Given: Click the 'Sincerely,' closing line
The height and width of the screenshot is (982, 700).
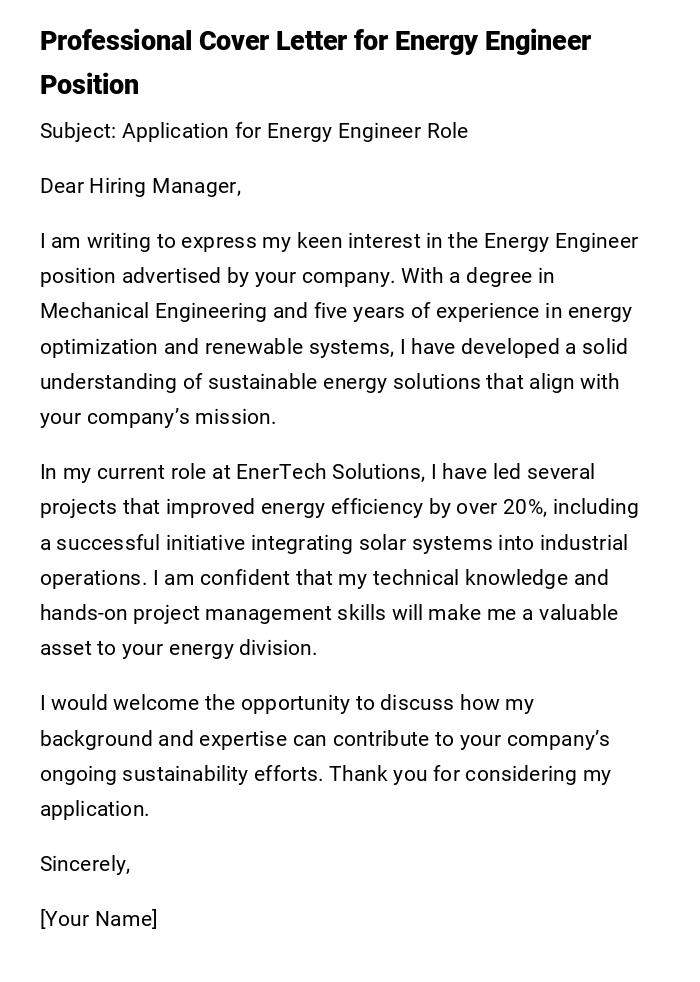Looking at the screenshot, I should coord(85,864).
